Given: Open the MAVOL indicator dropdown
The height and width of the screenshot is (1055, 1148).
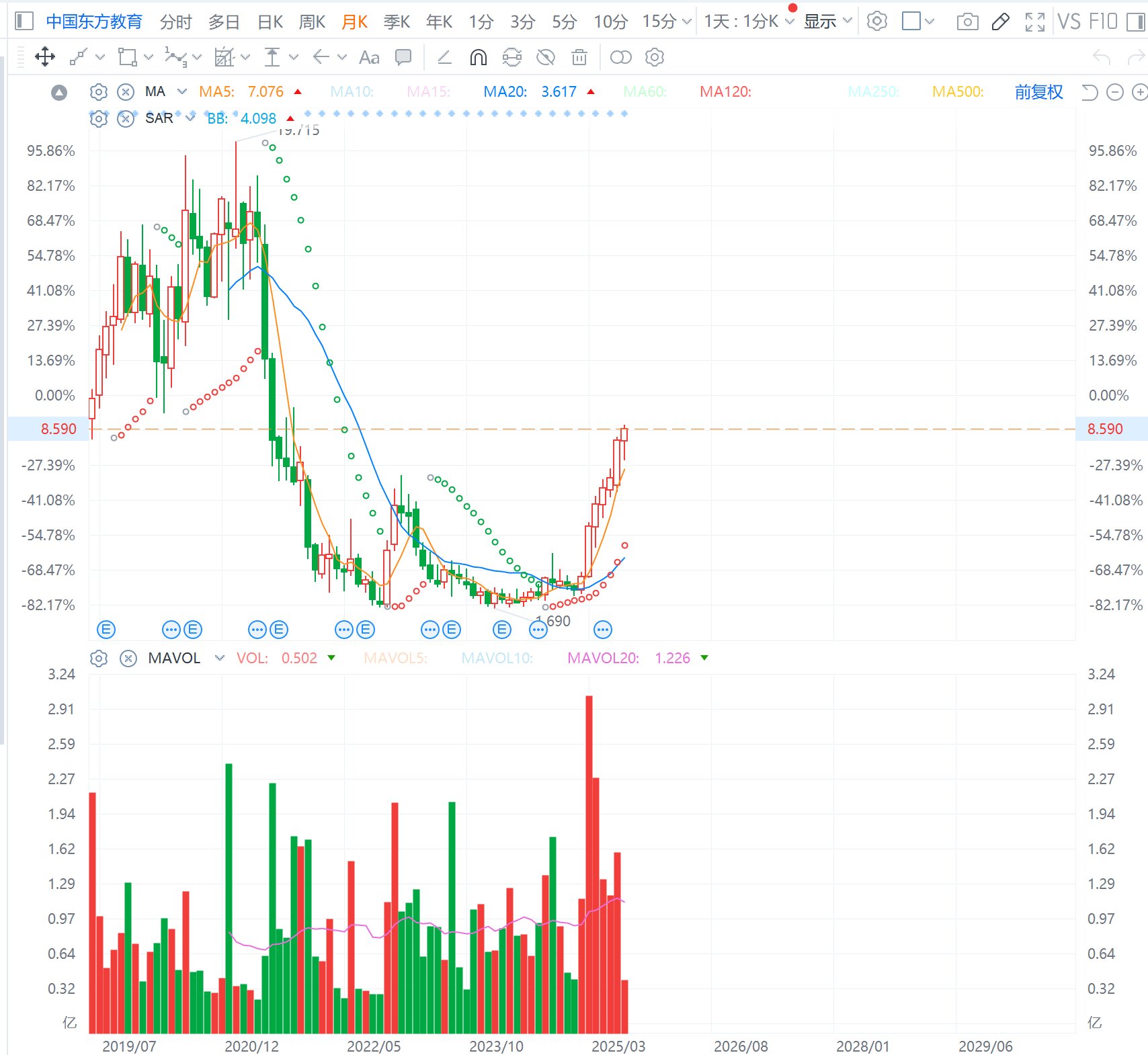Looking at the screenshot, I should pos(219,658).
